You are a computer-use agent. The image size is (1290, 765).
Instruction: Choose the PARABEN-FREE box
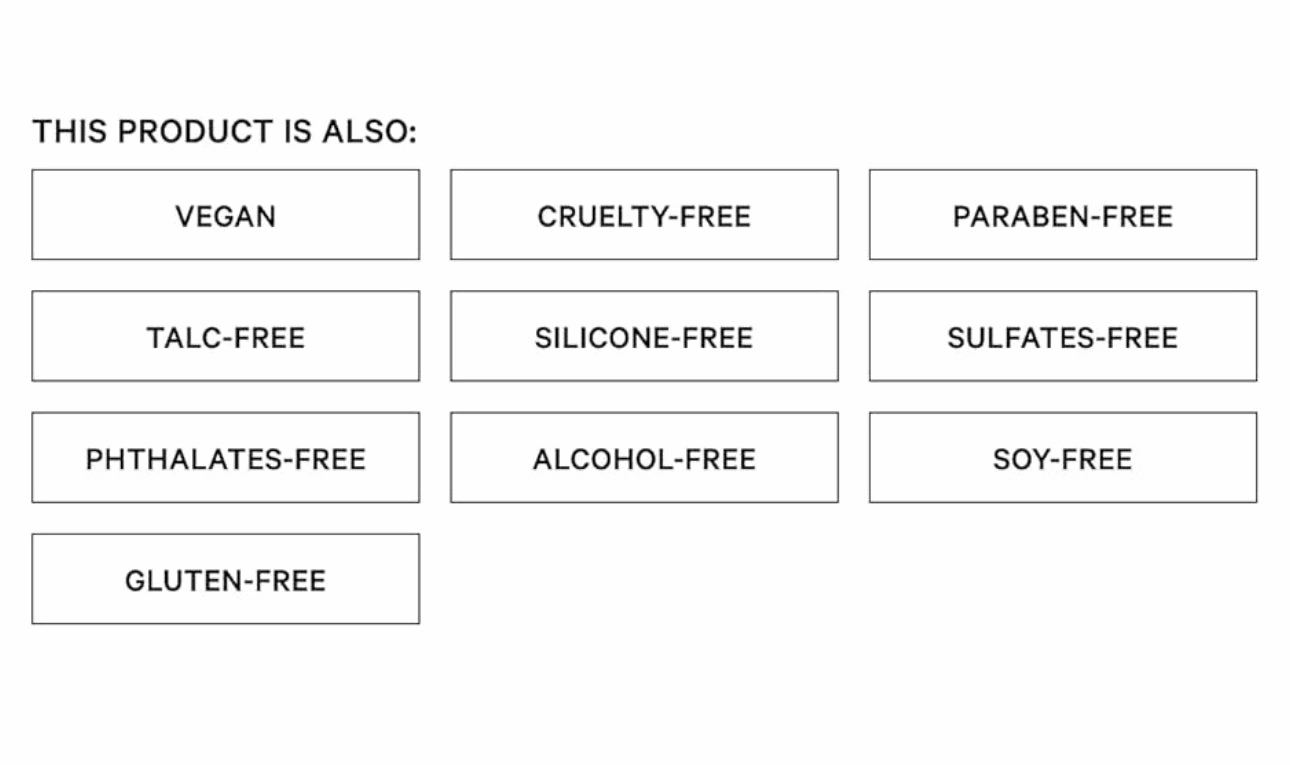pyautogui.click(x=1063, y=215)
